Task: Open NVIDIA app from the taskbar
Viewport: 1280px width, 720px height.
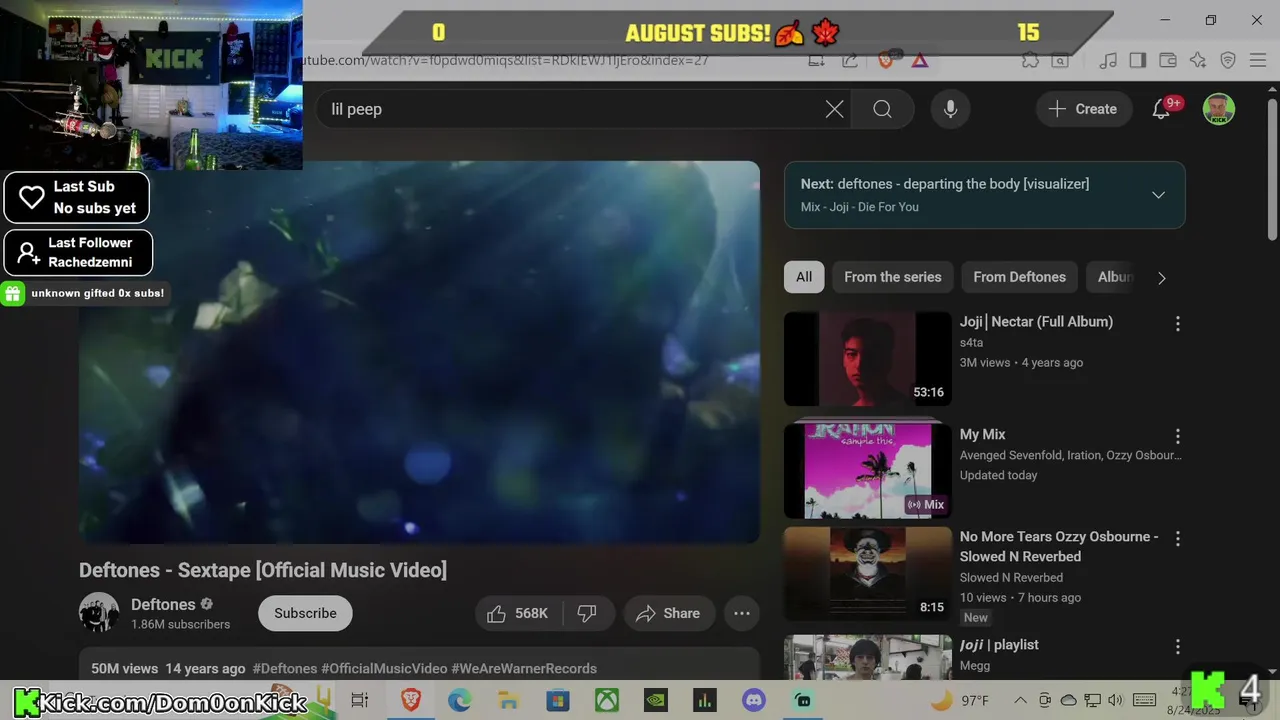Action: (x=656, y=700)
